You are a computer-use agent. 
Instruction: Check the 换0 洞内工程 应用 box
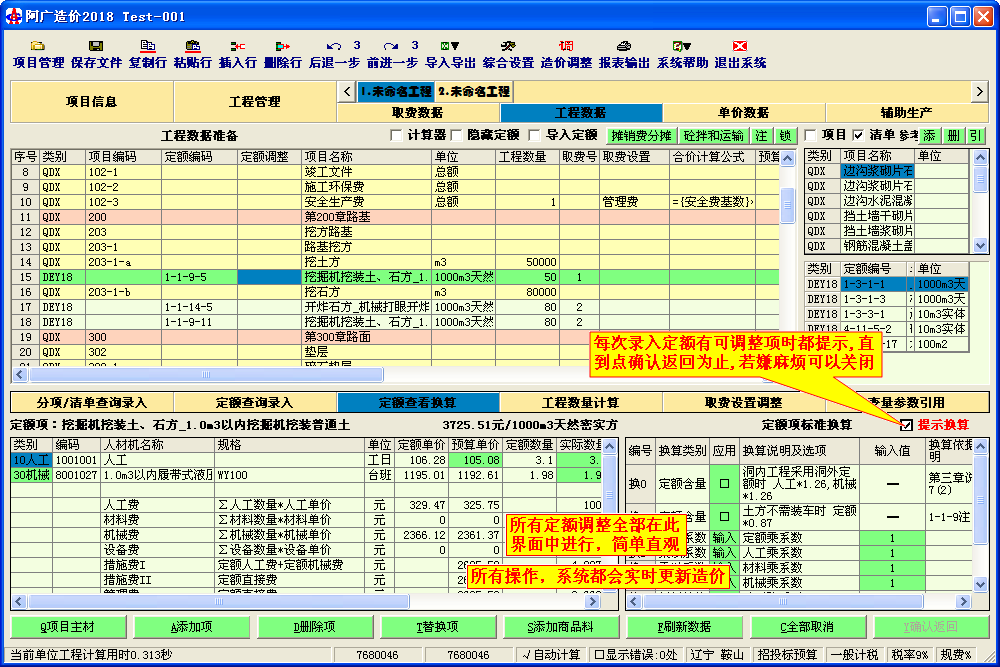pyautogui.click(x=724, y=484)
